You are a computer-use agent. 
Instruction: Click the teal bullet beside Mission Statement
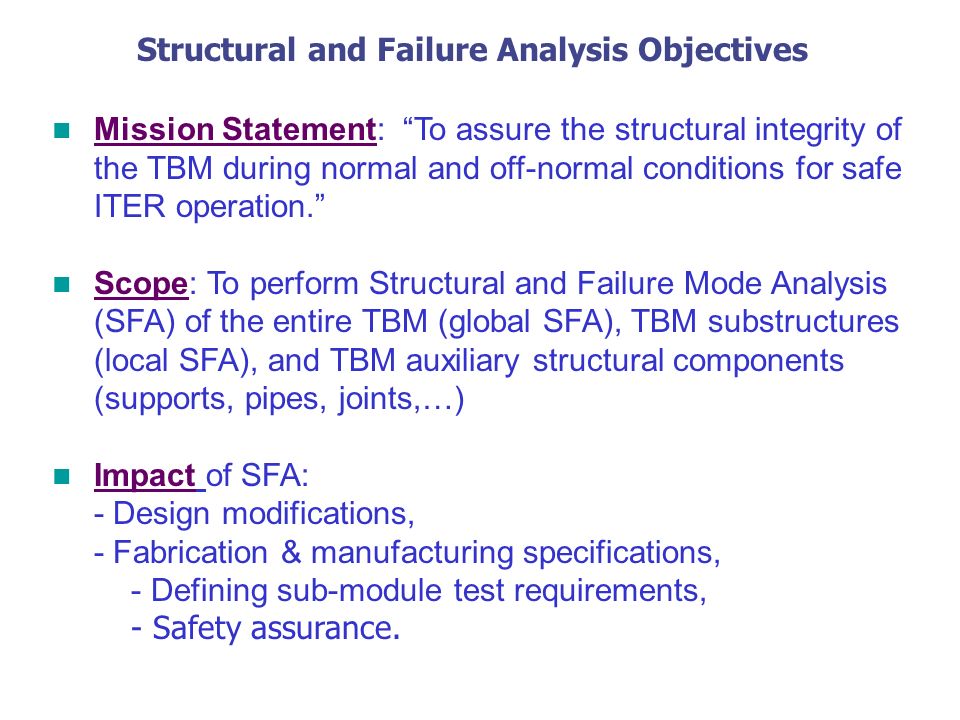point(62,130)
